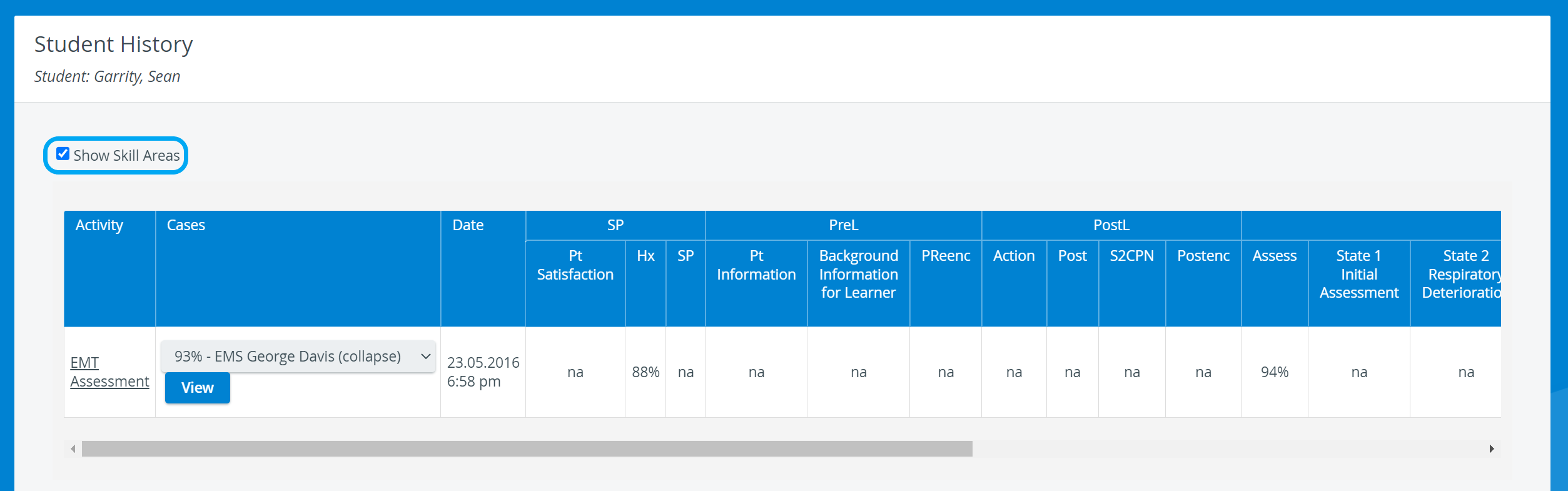Screen dimensions: 1568x491
Task: Click the dropdown chevron in Cases cell
Action: click(426, 357)
